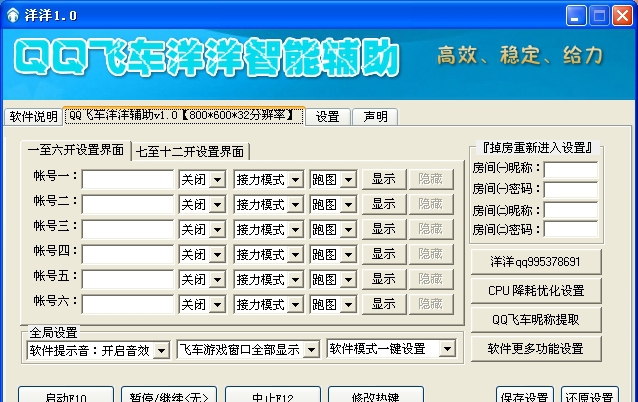638x402 pixels.
Task: Open the 关闭 dropdown for 帐号二
Action: (x=202, y=204)
